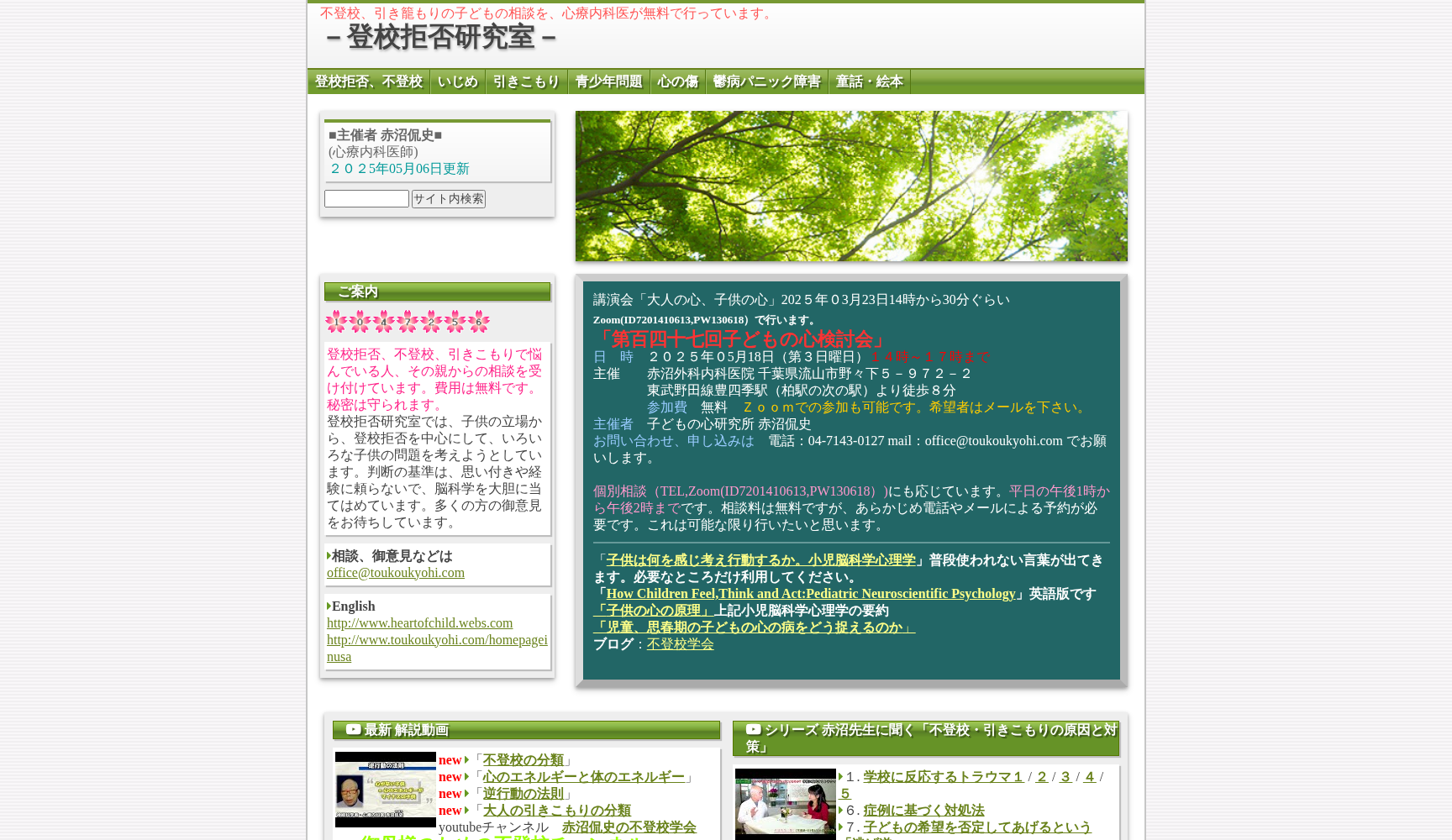Click the arrow marker before 相談、御意見などは
The height and width of the screenshot is (840, 1452).
pos(329,555)
